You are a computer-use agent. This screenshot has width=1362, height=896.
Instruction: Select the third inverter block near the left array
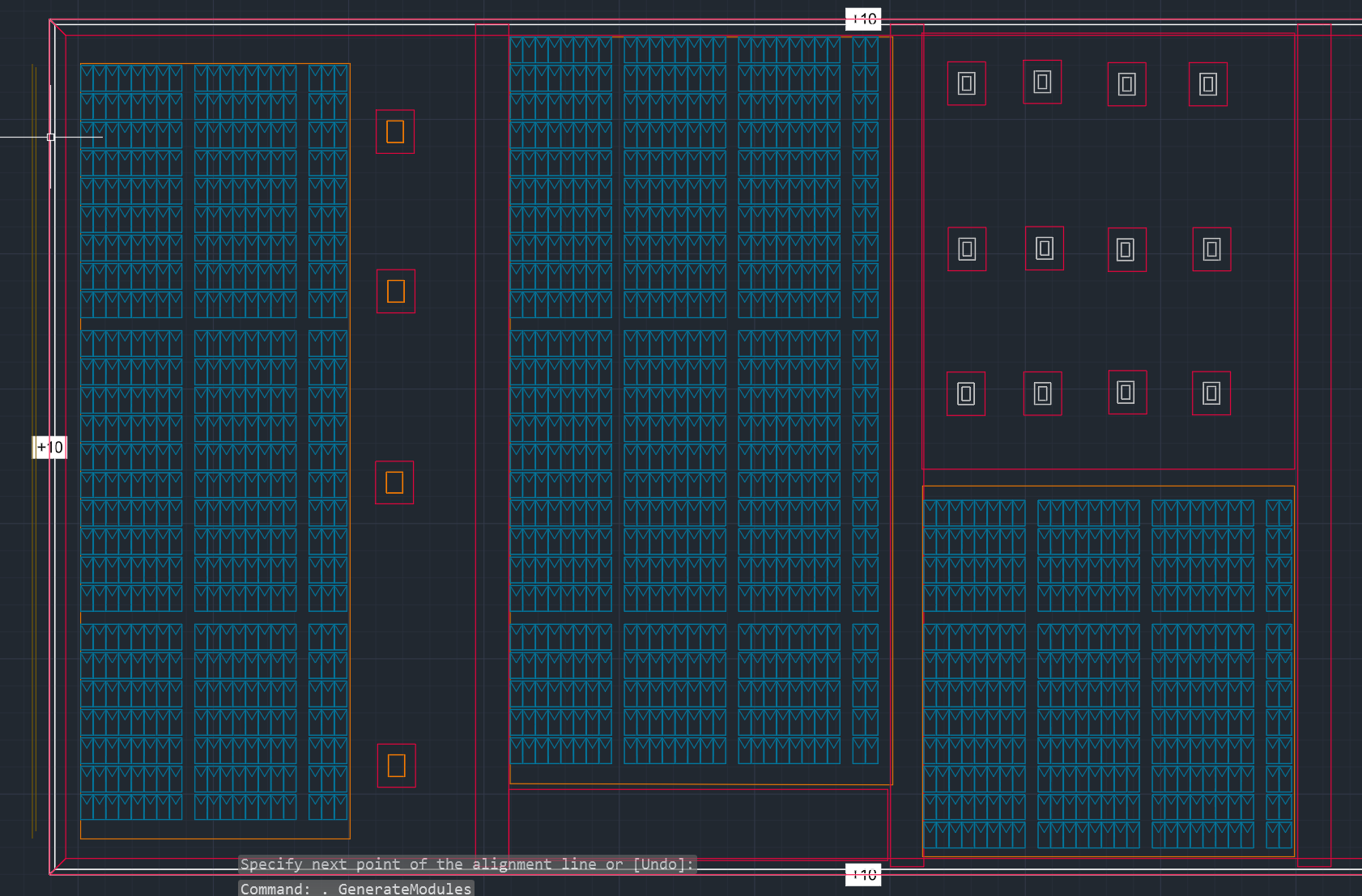[394, 482]
